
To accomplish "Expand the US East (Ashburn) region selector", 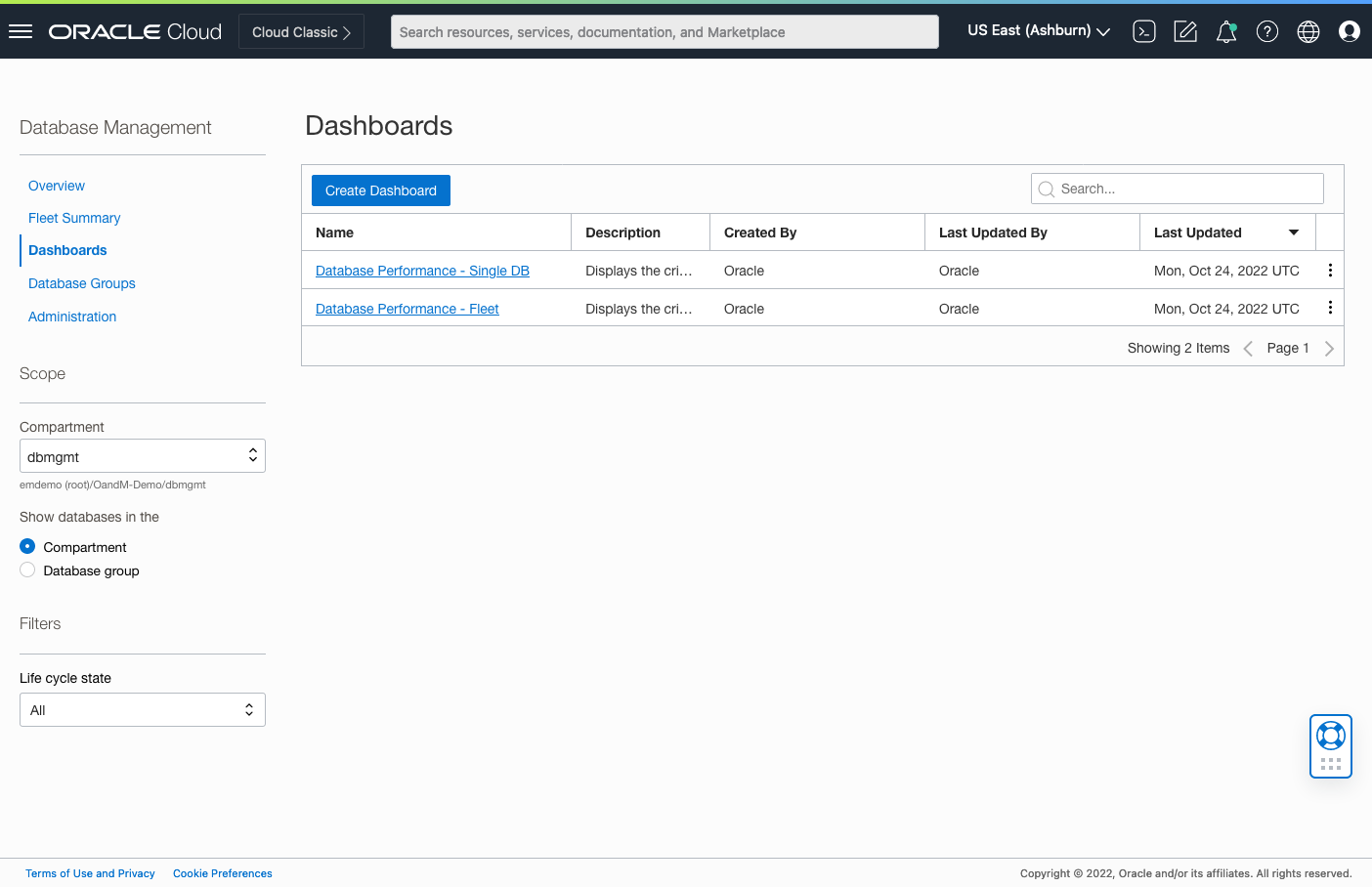I will pos(1039,31).
